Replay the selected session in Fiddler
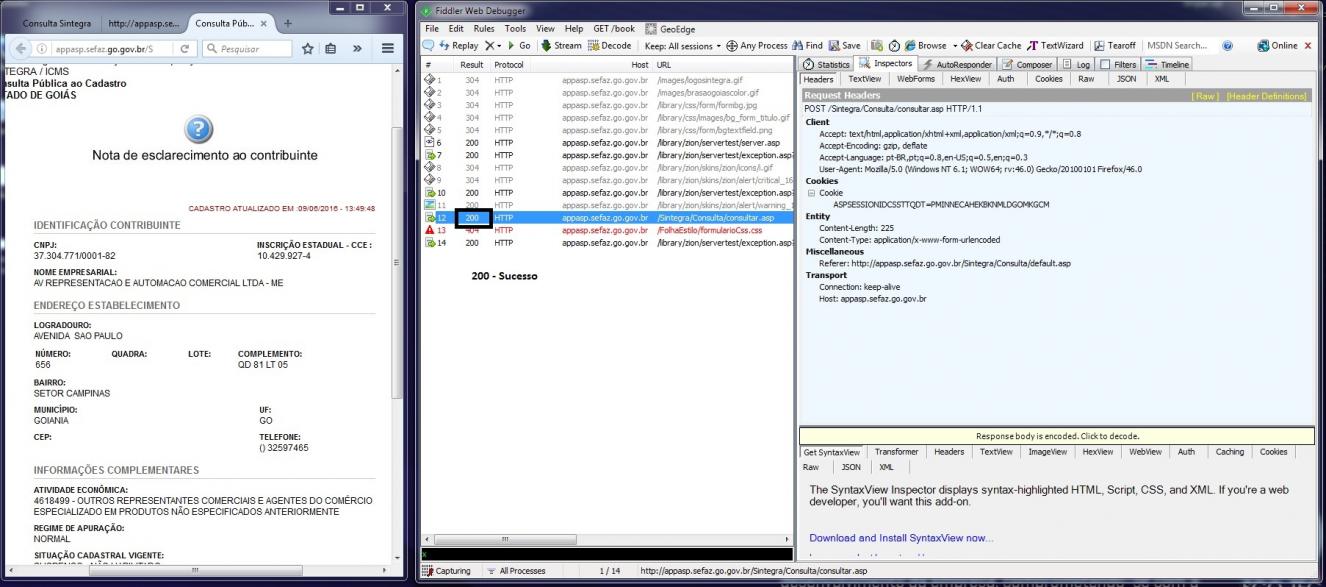This screenshot has width=1326, height=587. 458,45
